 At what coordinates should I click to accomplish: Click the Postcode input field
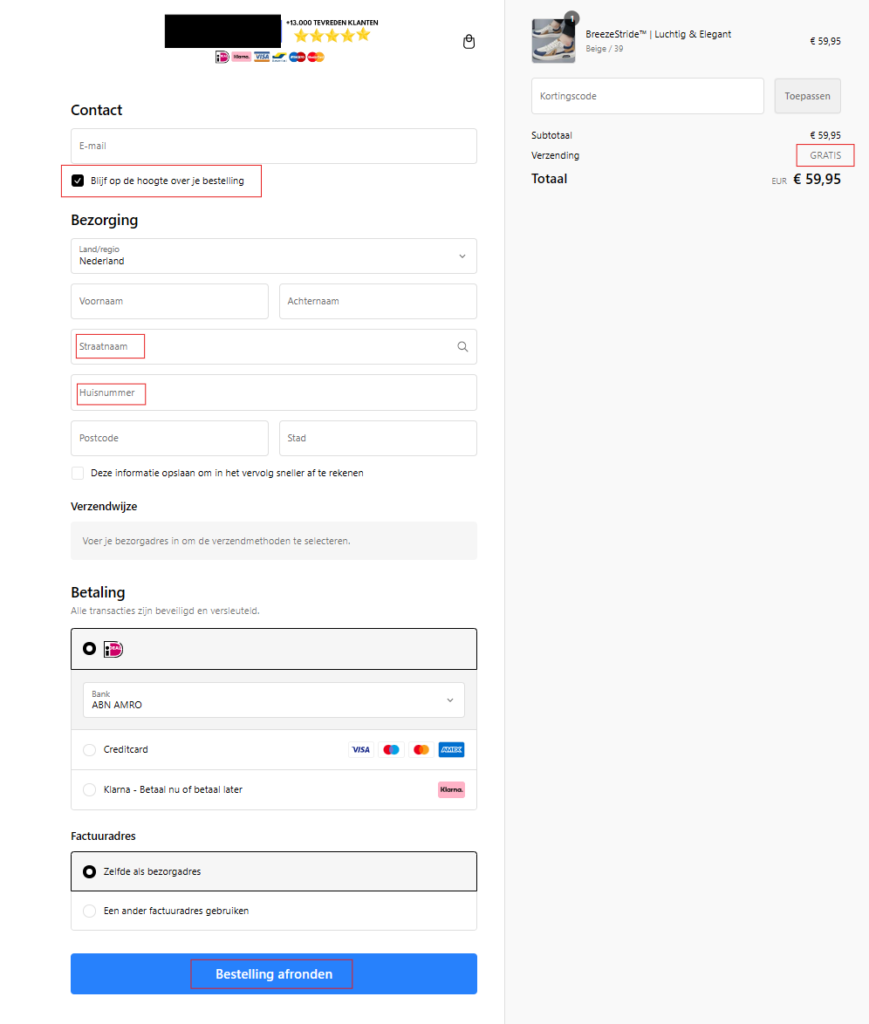pyautogui.click(x=170, y=438)
